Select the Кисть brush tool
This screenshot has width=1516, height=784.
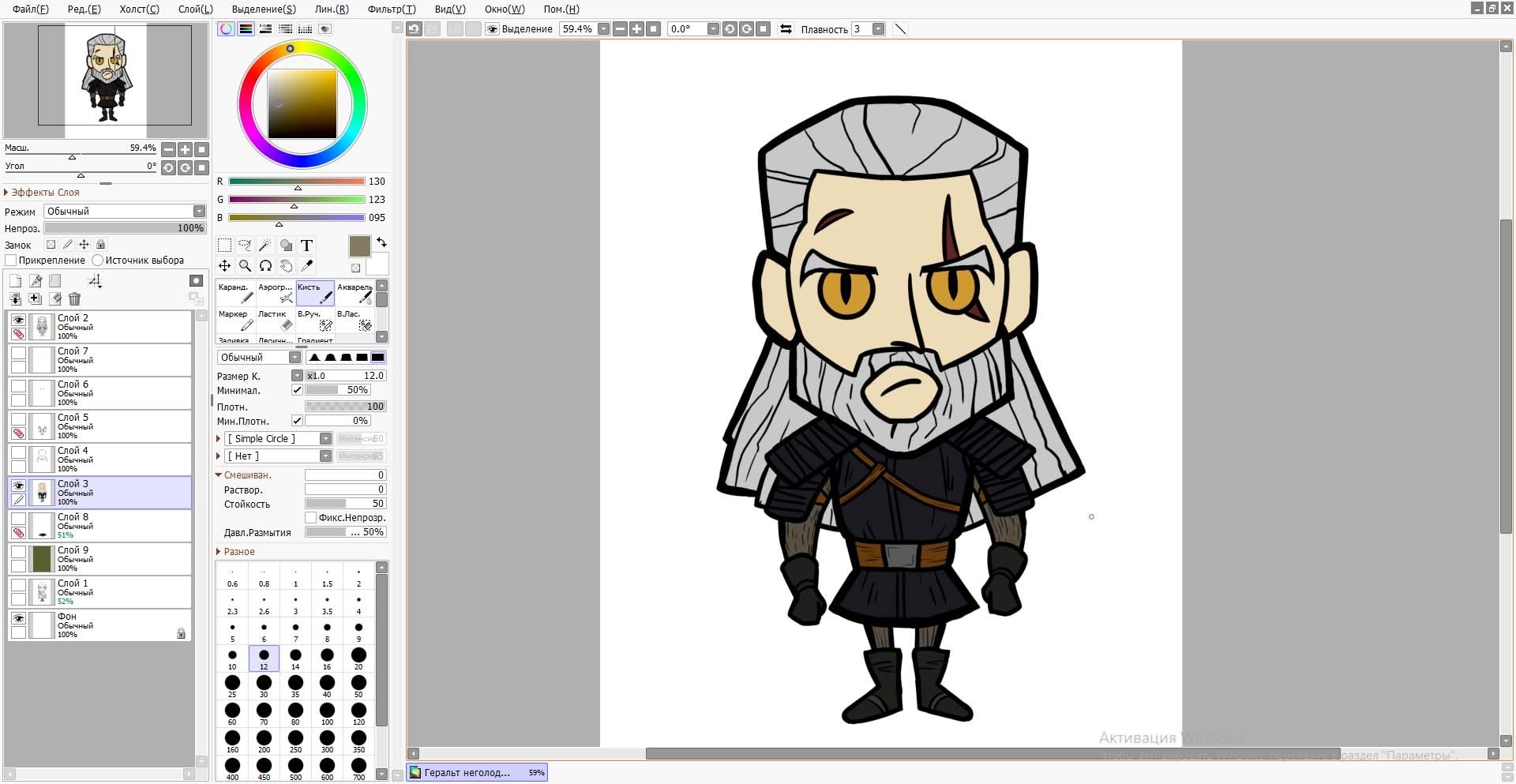(x=315, y=293)
